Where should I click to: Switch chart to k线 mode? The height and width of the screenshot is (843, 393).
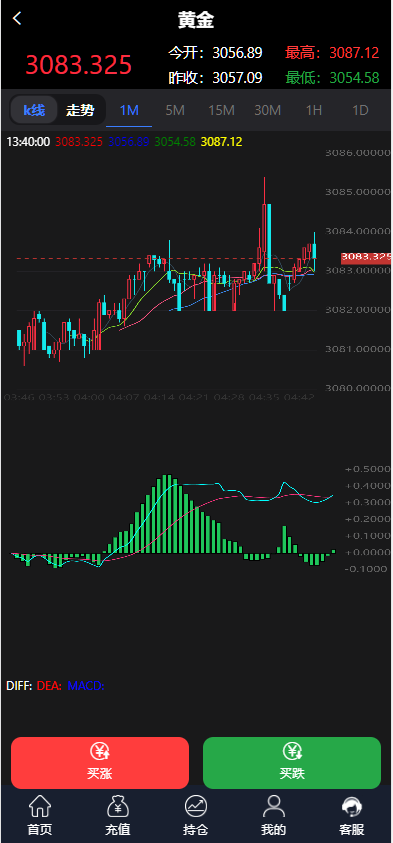[34, 111]
